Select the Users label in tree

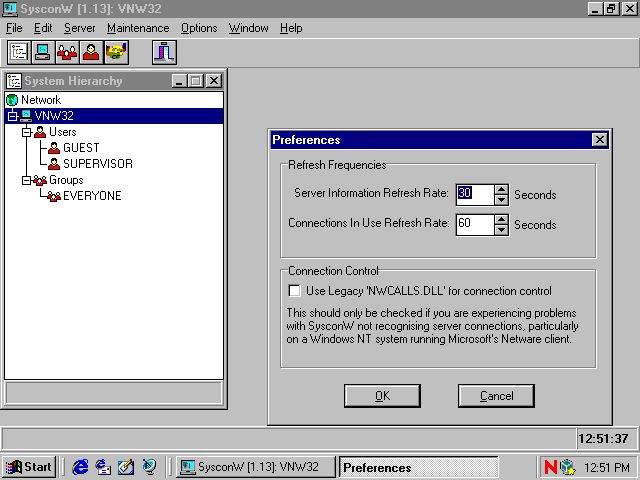click(x=62, y=132)
